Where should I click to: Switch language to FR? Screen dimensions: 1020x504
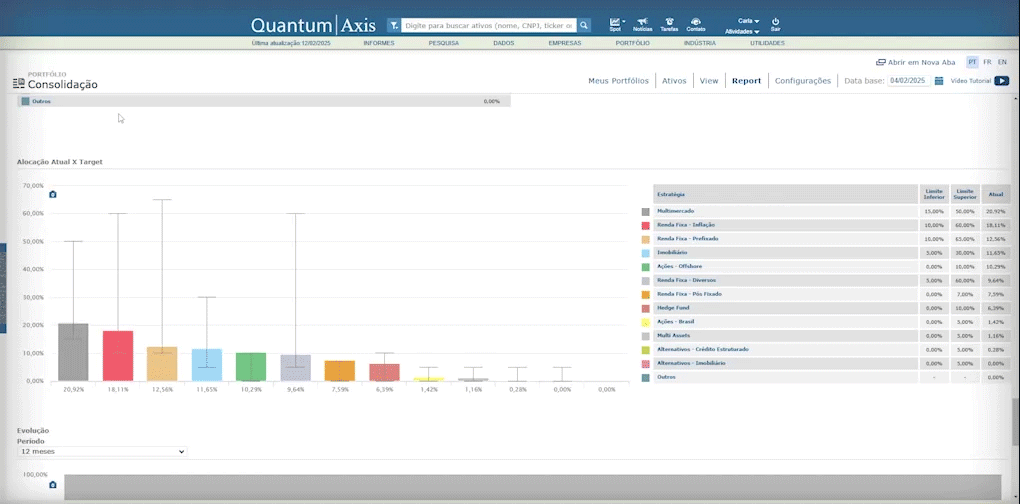987,62
